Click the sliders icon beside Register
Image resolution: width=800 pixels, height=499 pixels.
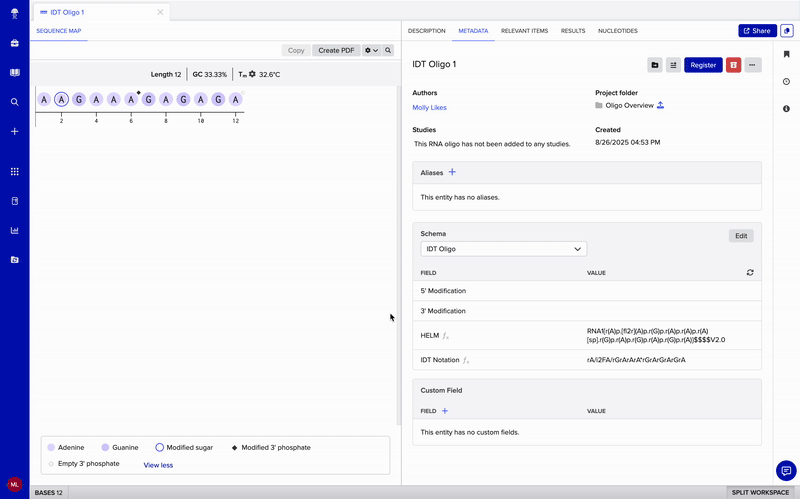coord(673,65)
